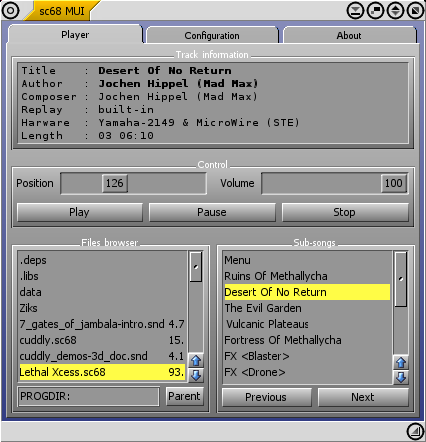The height and width of the screenshot is (442, 426).
Task: Switch to the Configuration tab
Action: (x=212, y=36)
